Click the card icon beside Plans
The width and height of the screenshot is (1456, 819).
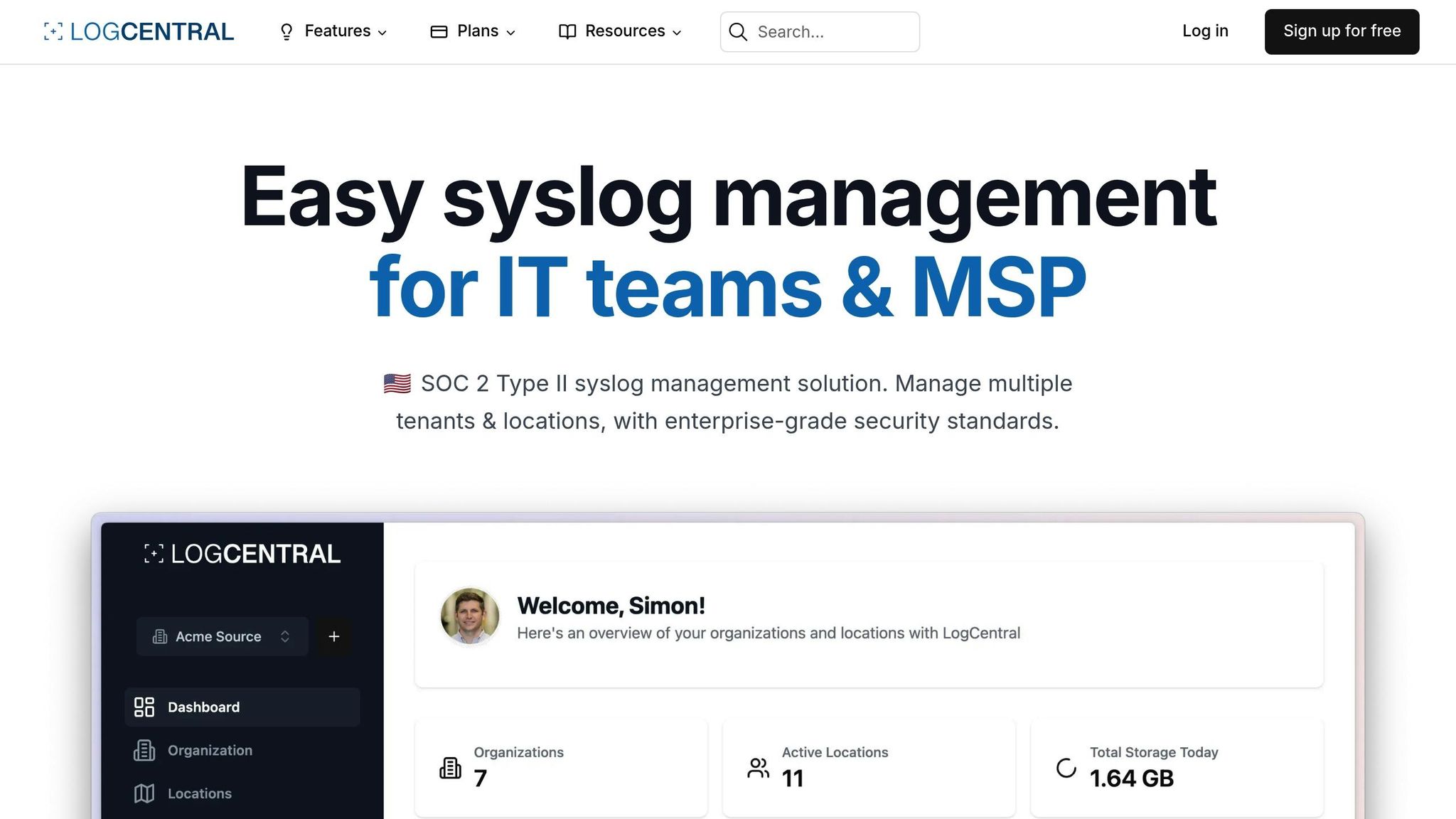(439, 32)
